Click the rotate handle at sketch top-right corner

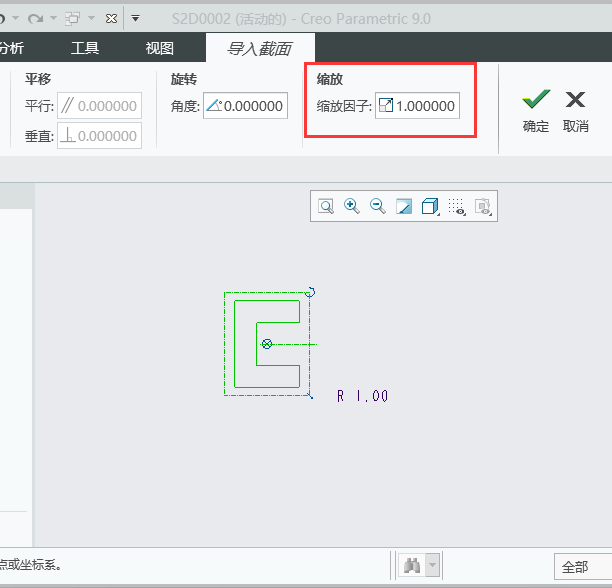[x=310, y=292]
